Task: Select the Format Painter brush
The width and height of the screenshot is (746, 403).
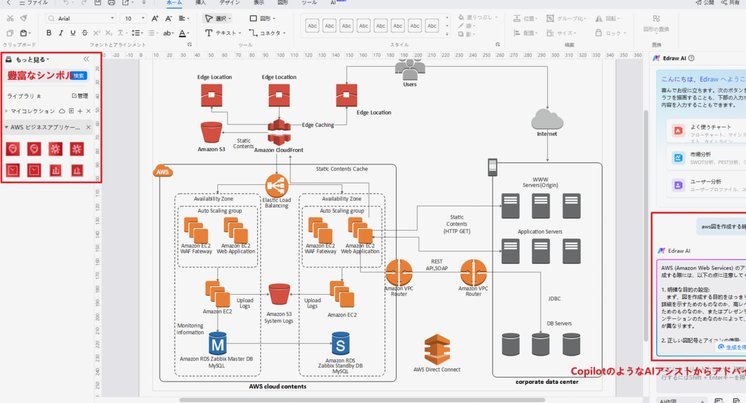Action: 24,18
